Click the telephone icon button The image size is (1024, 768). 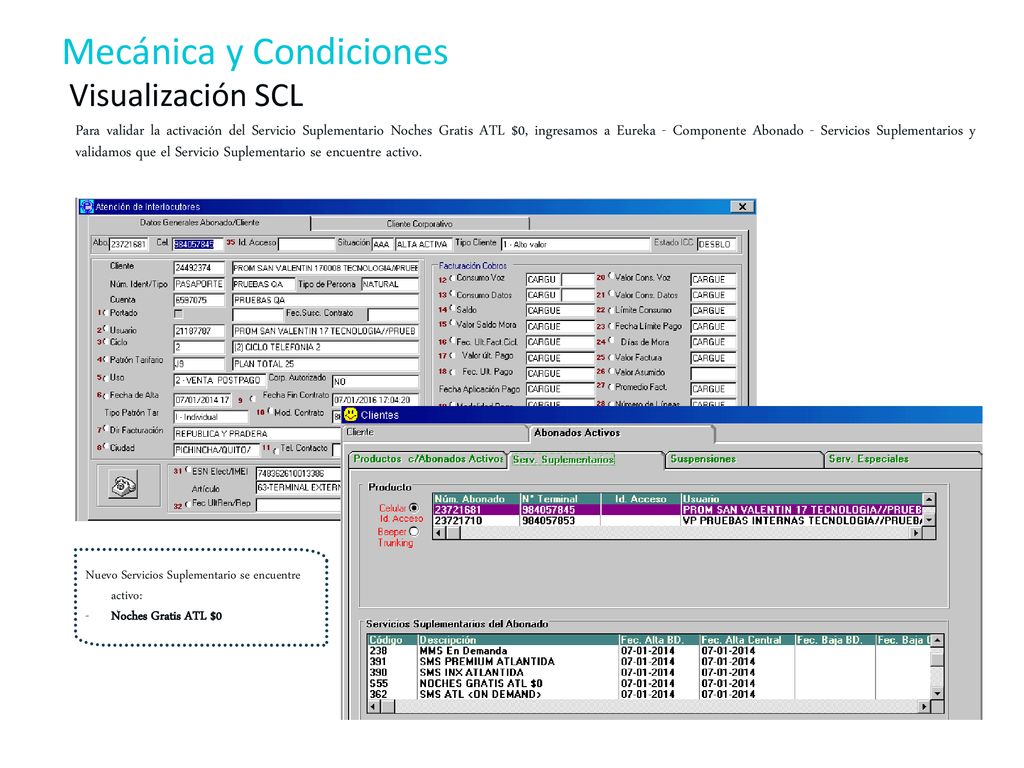123,486
